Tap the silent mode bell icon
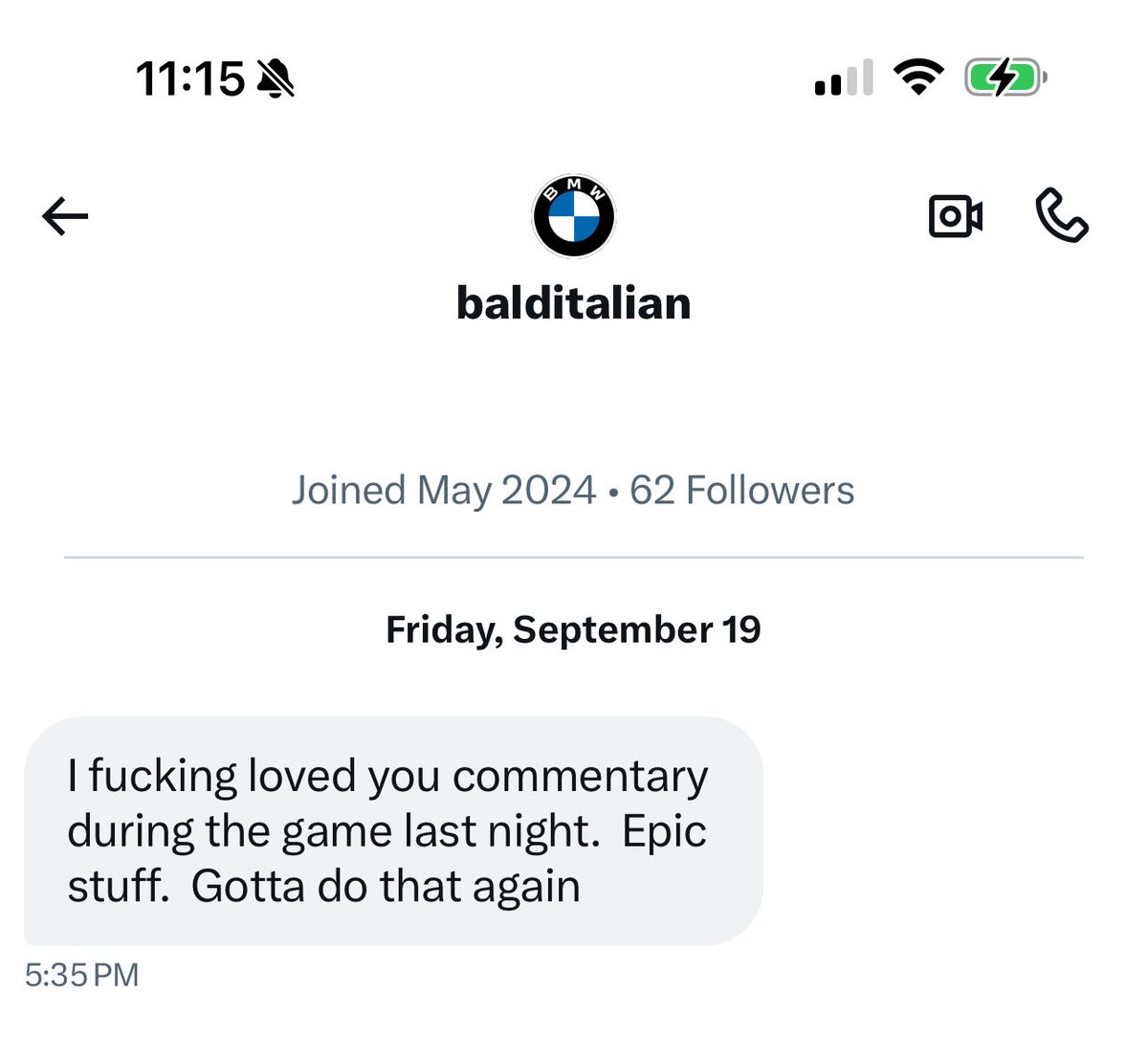The image size is (1148, 1058). pos(276,78)
